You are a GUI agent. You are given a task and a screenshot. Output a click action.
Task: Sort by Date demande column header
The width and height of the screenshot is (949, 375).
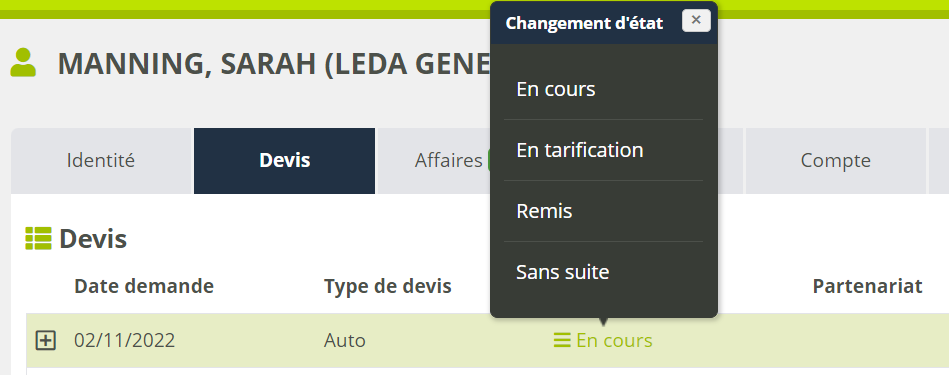tap(144, 286)
